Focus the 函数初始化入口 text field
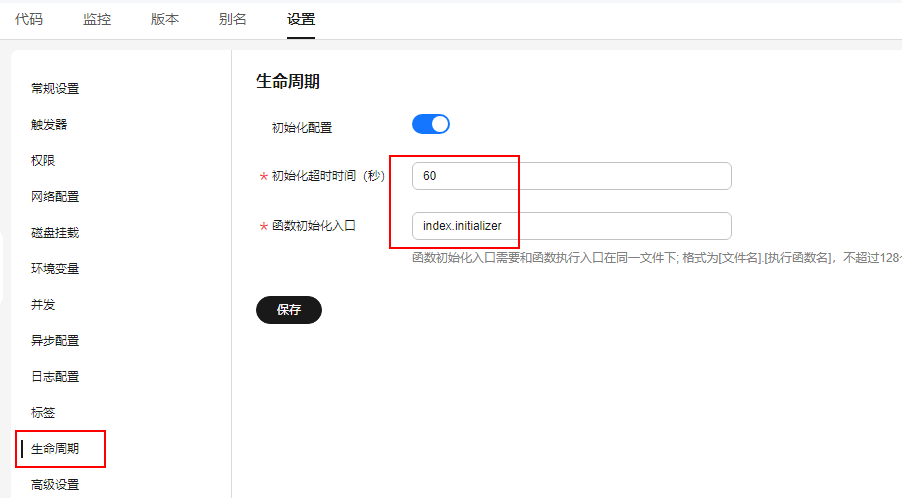This screenshot has height=498, width=902. point(571,226)
